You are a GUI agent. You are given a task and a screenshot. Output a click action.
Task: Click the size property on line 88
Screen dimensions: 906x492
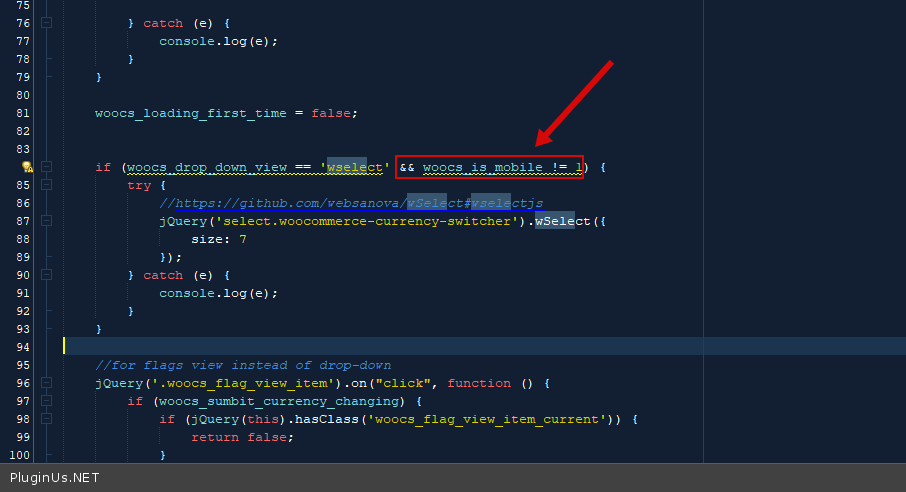coord(207,239)
